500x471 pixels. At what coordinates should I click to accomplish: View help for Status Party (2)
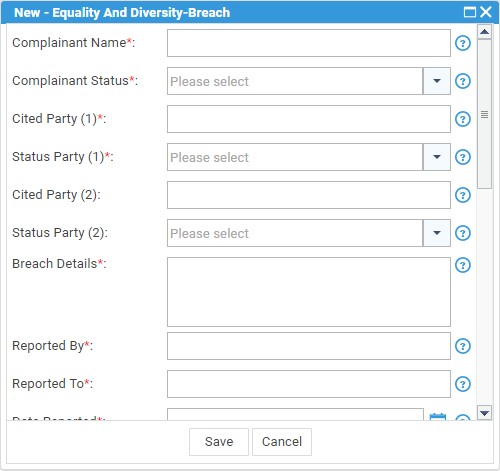[463, 233]
